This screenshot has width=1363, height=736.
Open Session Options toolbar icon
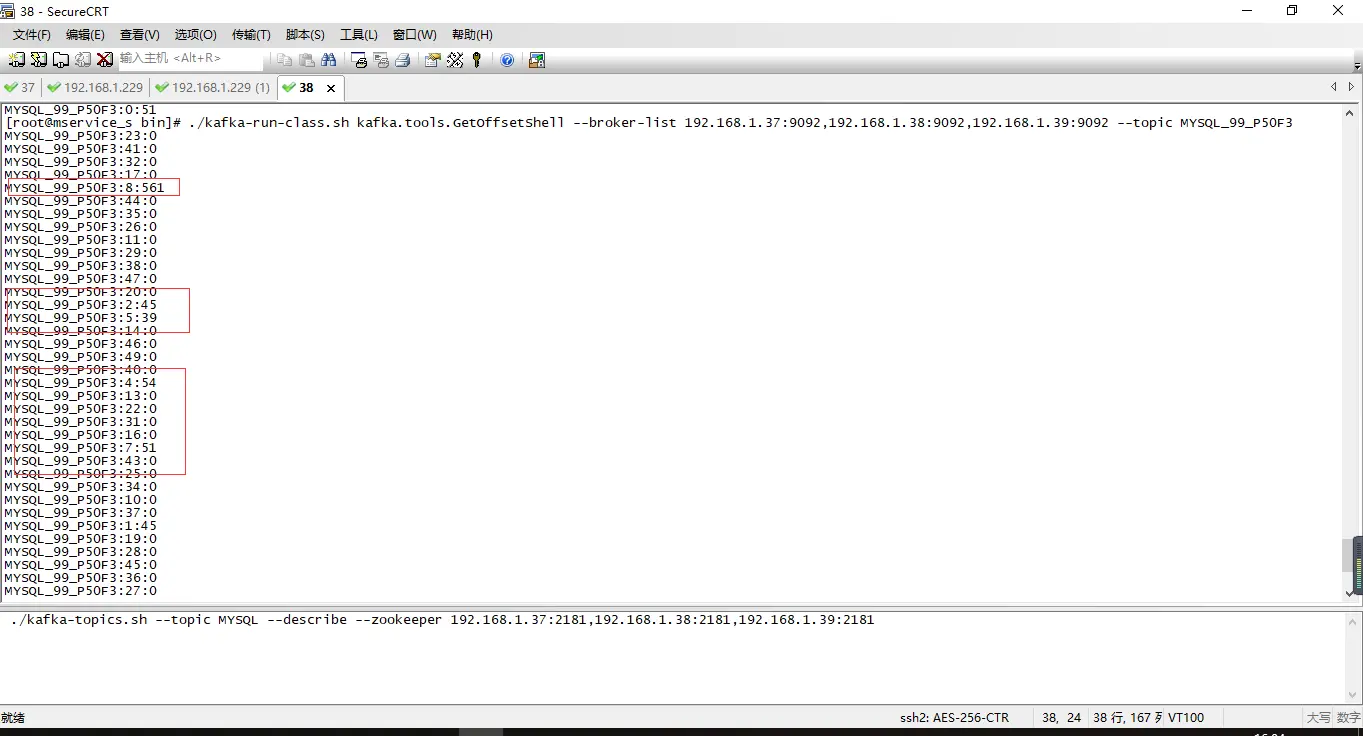(433, 60)
